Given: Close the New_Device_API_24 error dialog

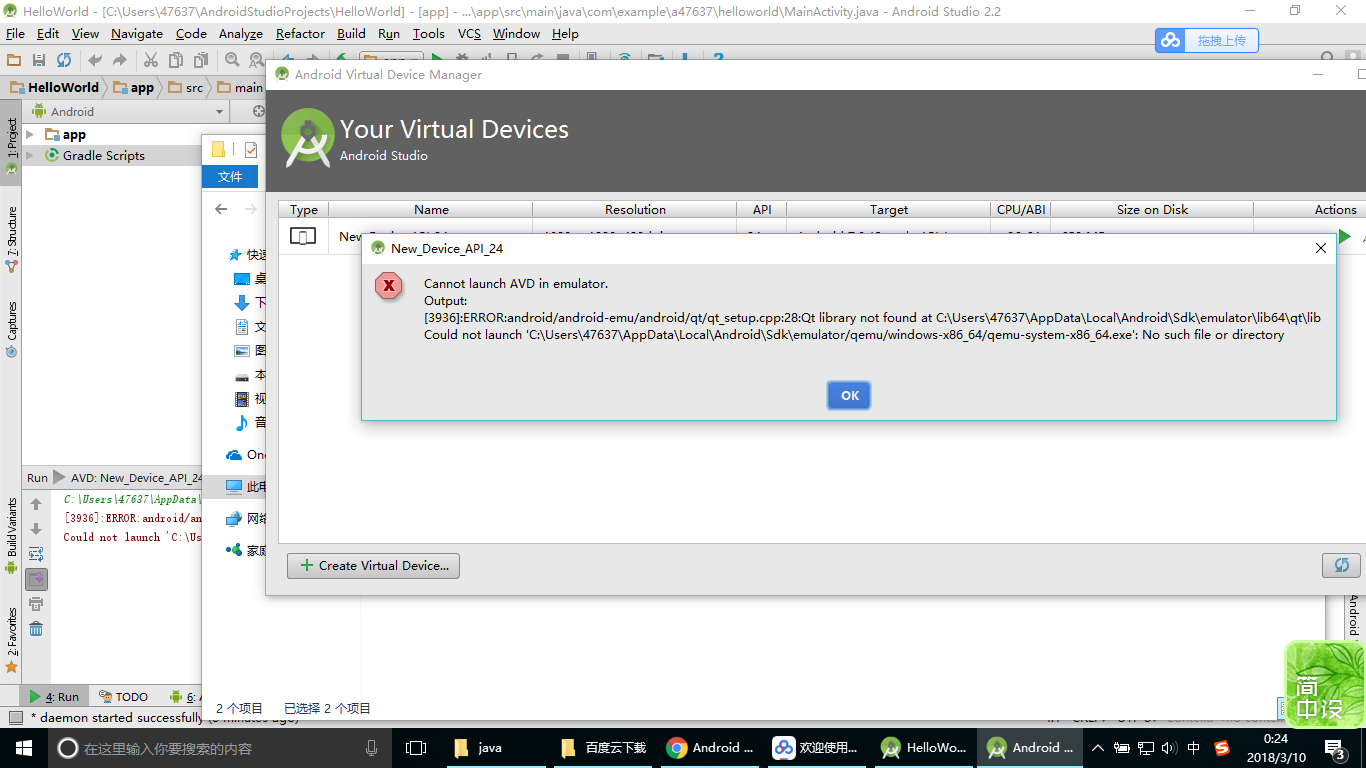Looking at the screenshot, I should pyautogui.click(x=1320, y=248).
